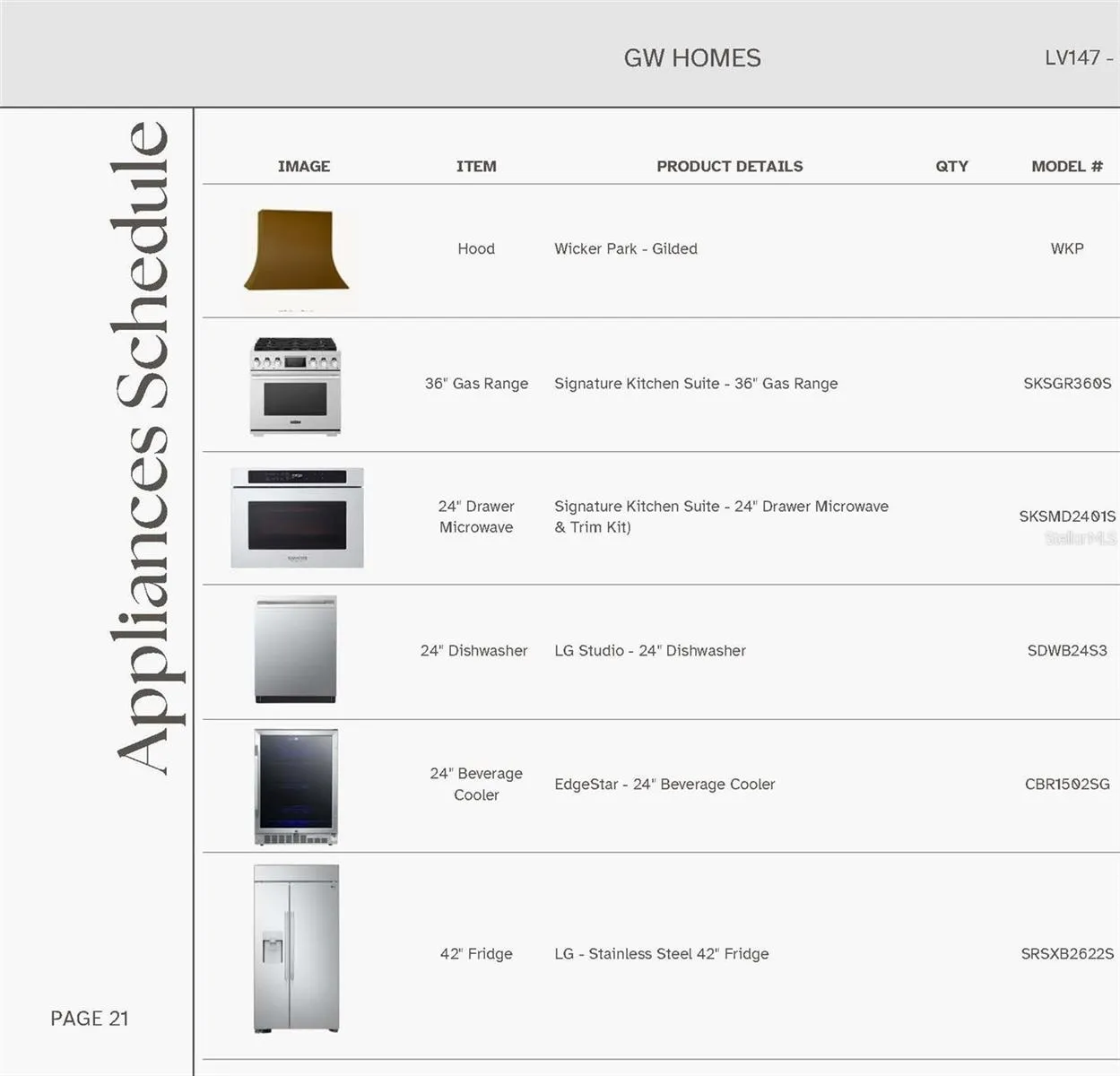The height and width of the screenshot is (1076, 1120).
Task: Click "LG Studio - 24" Dishwasher" details text
Action: click(649, 651)
